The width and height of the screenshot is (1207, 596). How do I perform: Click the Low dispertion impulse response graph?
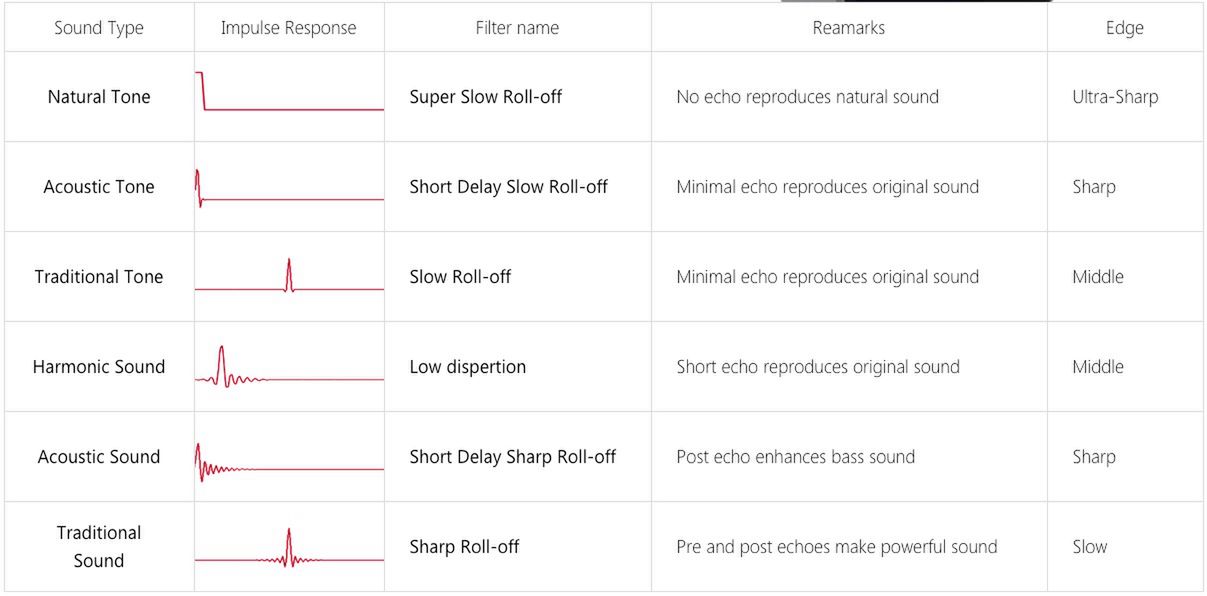click(289, 367)
